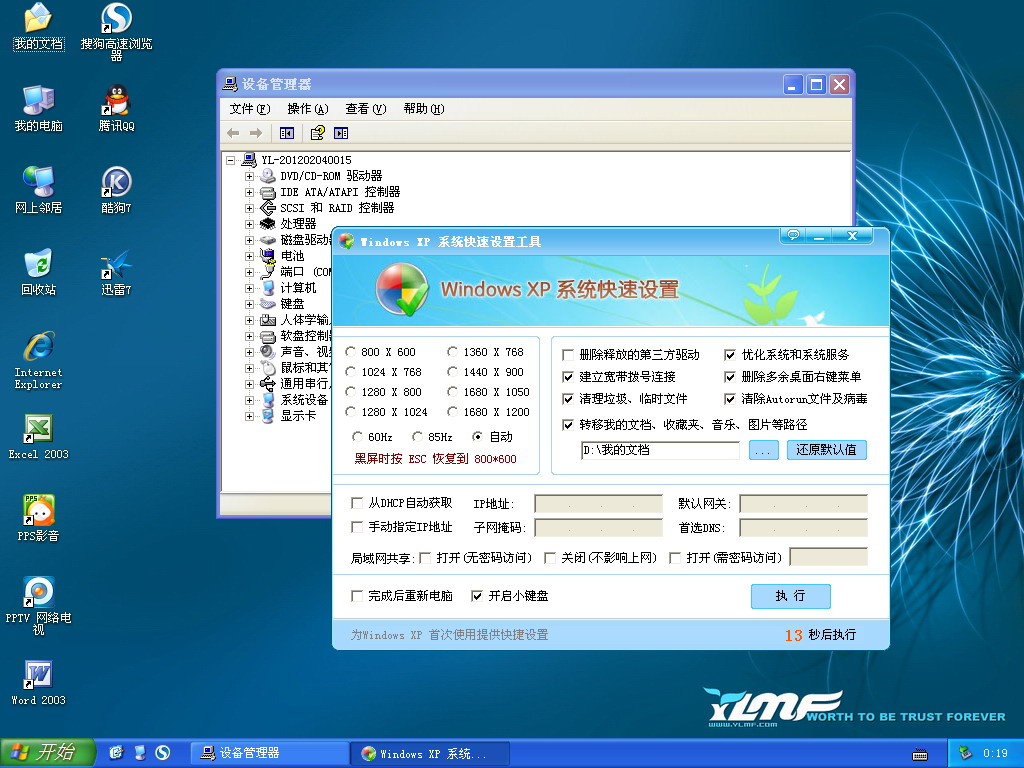Expand DVD/CD-ROM drives node

point(249,176)
